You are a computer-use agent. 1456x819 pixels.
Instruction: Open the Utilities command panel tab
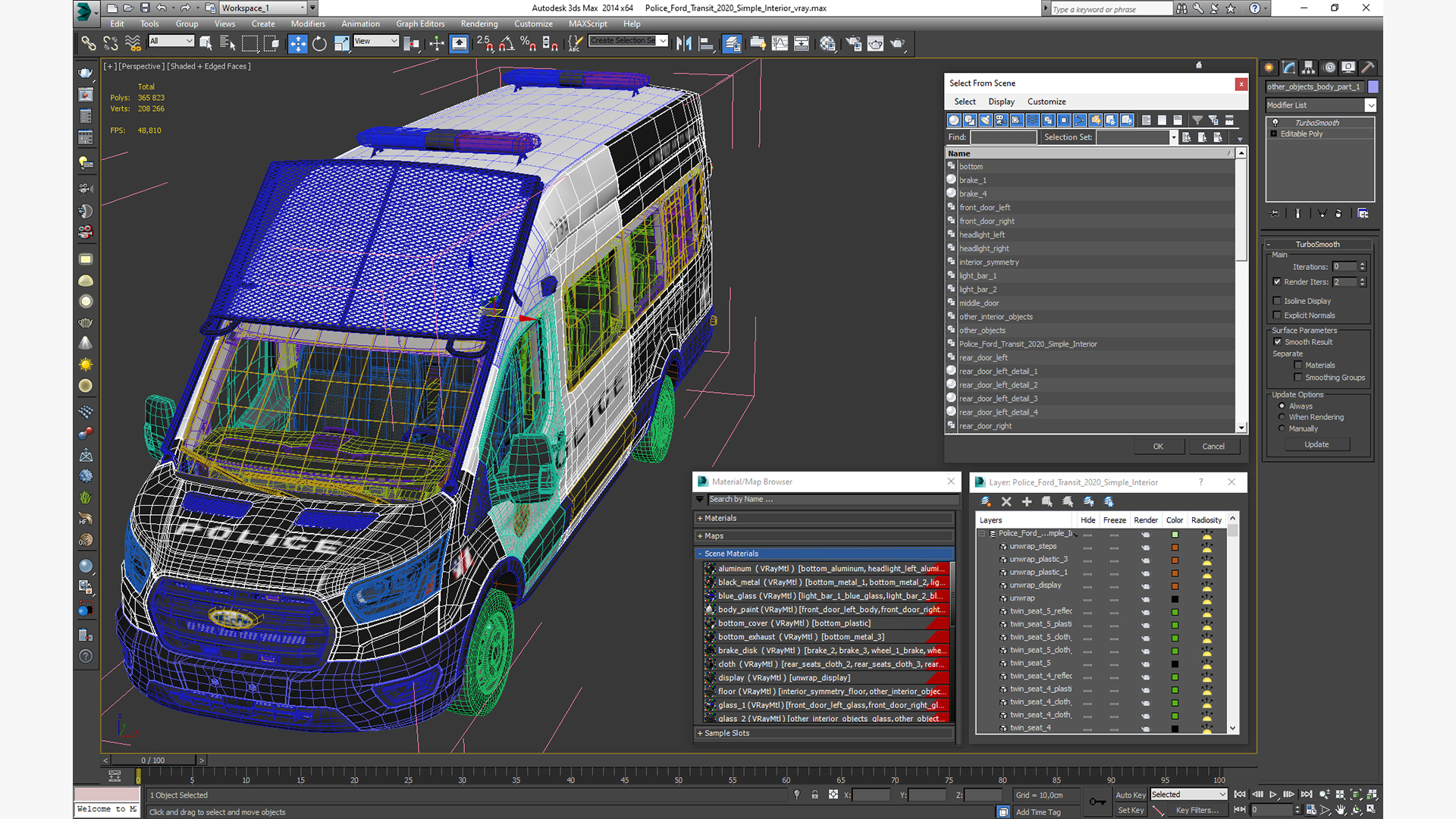(1368, 67)
